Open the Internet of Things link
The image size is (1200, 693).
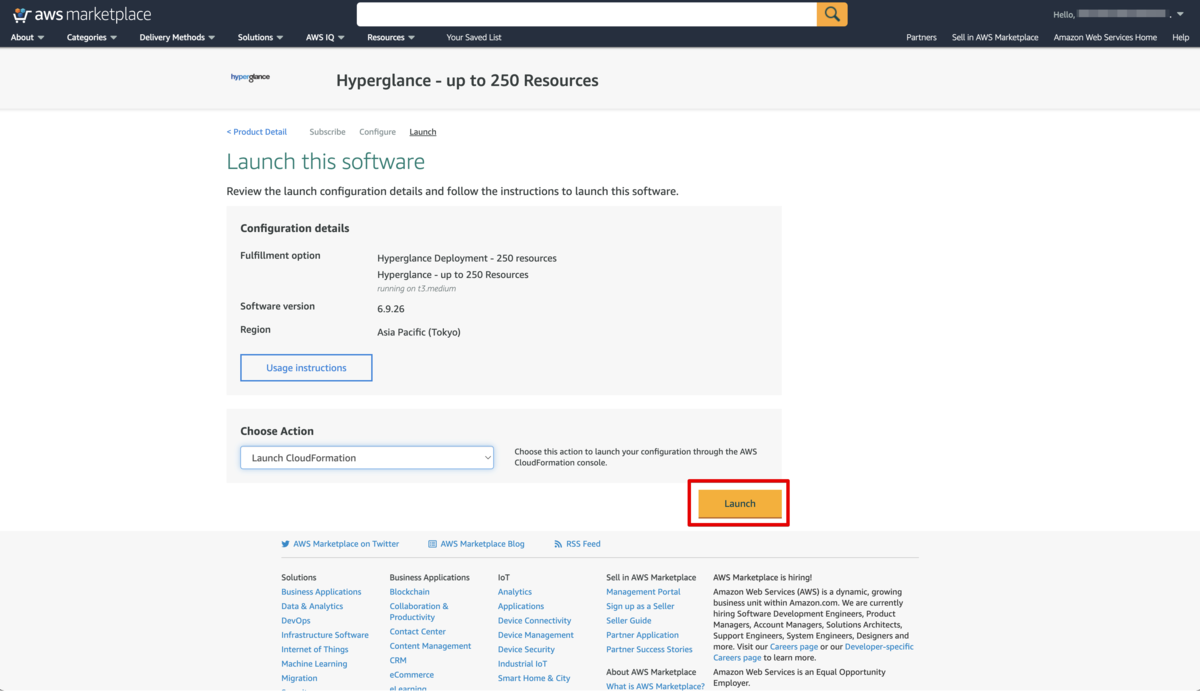[x=315, y=649]
